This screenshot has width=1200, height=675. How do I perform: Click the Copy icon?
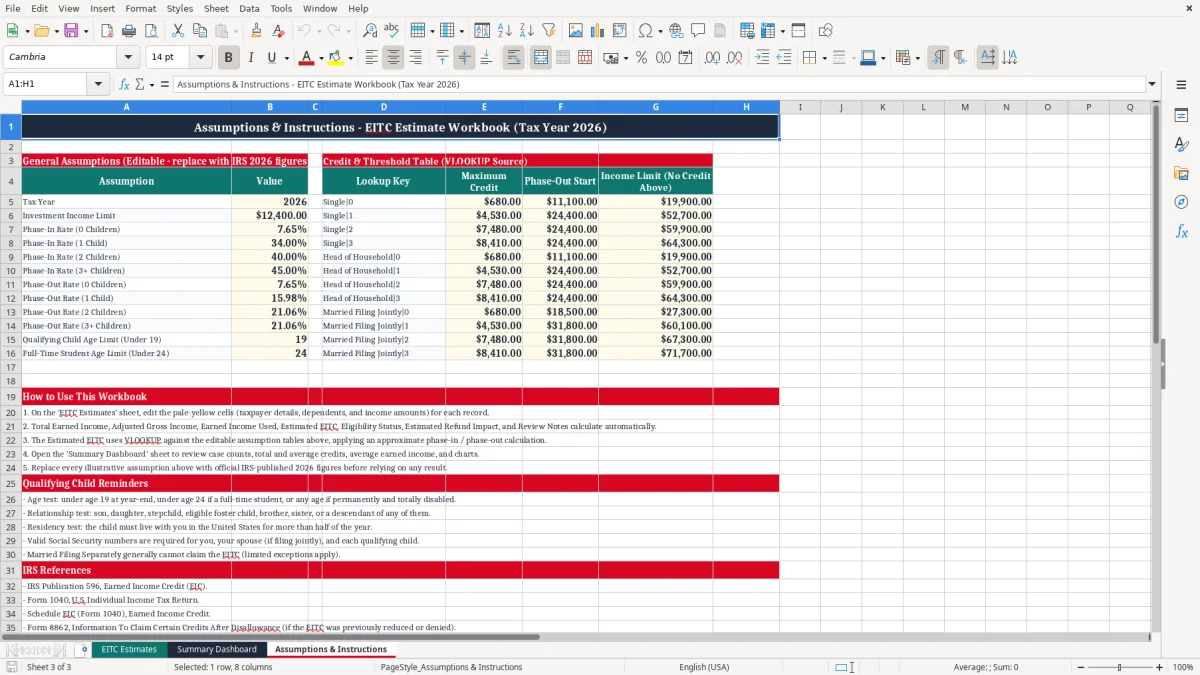pyautogui.click(x=199, y=31)
